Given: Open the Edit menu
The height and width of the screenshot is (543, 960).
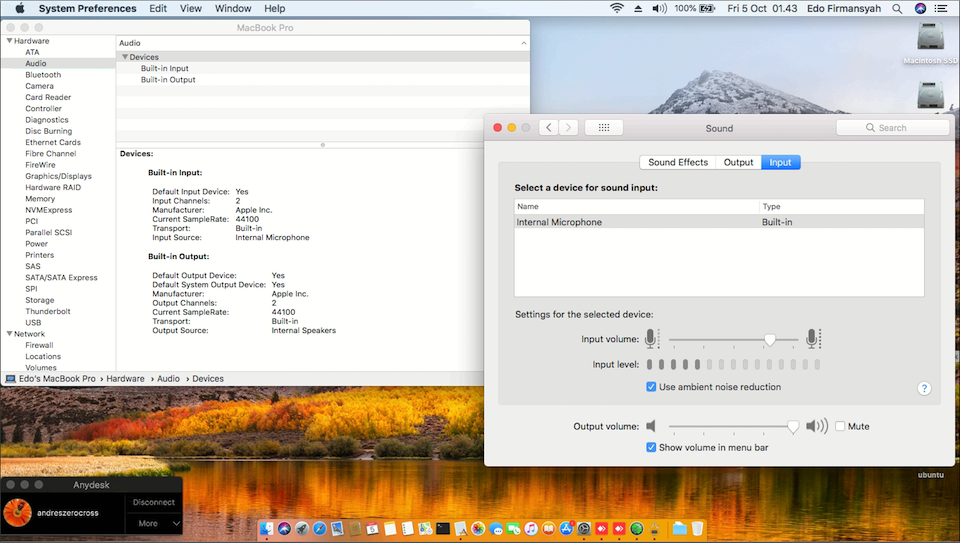Looking at the screenshot, I should click(x=158, y=9).
